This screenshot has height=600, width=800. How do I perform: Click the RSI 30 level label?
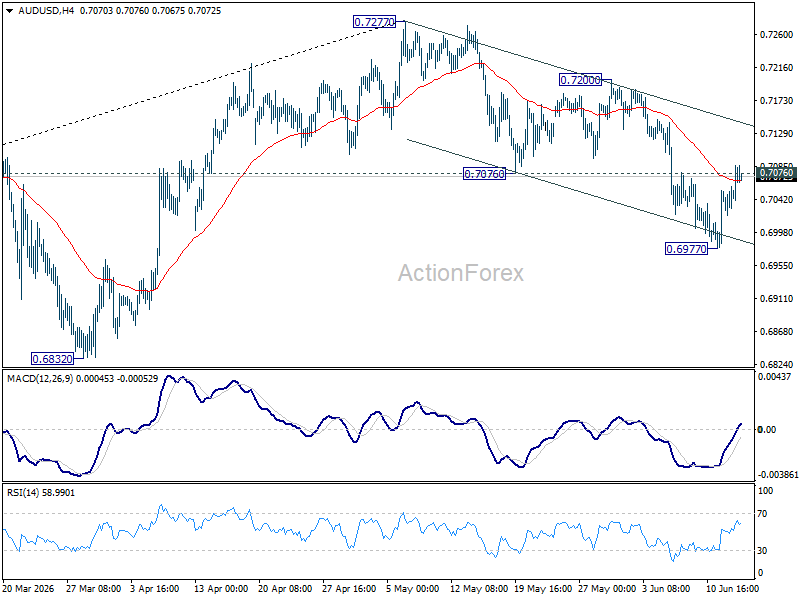point(762,551)
